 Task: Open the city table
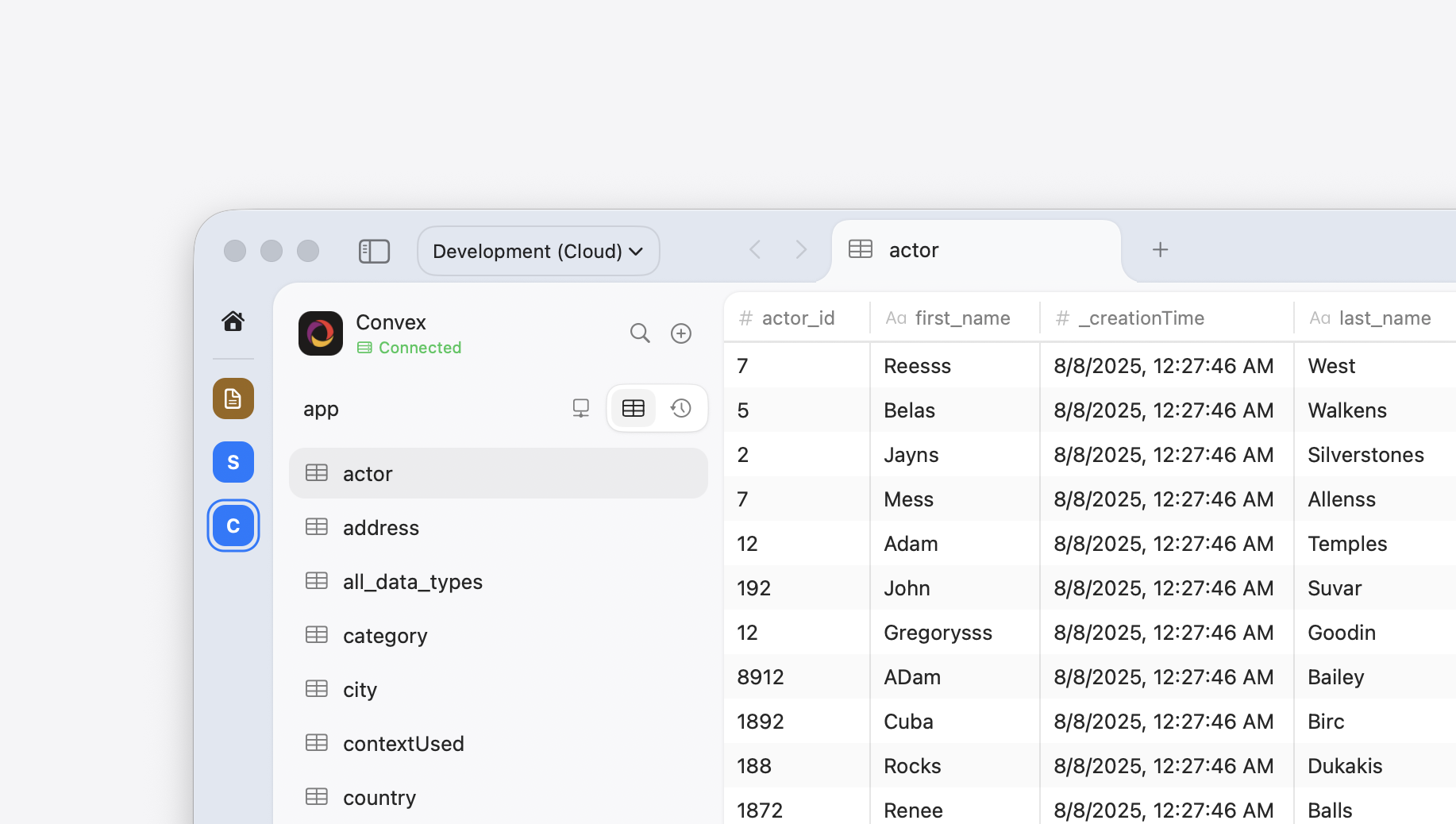click(x=499, y=690)
